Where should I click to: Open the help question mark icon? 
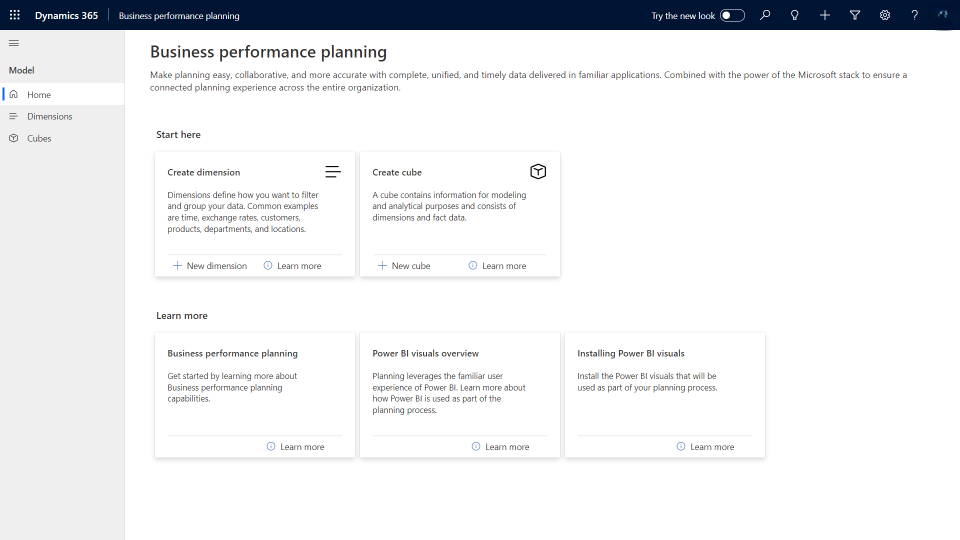point(915,15)
